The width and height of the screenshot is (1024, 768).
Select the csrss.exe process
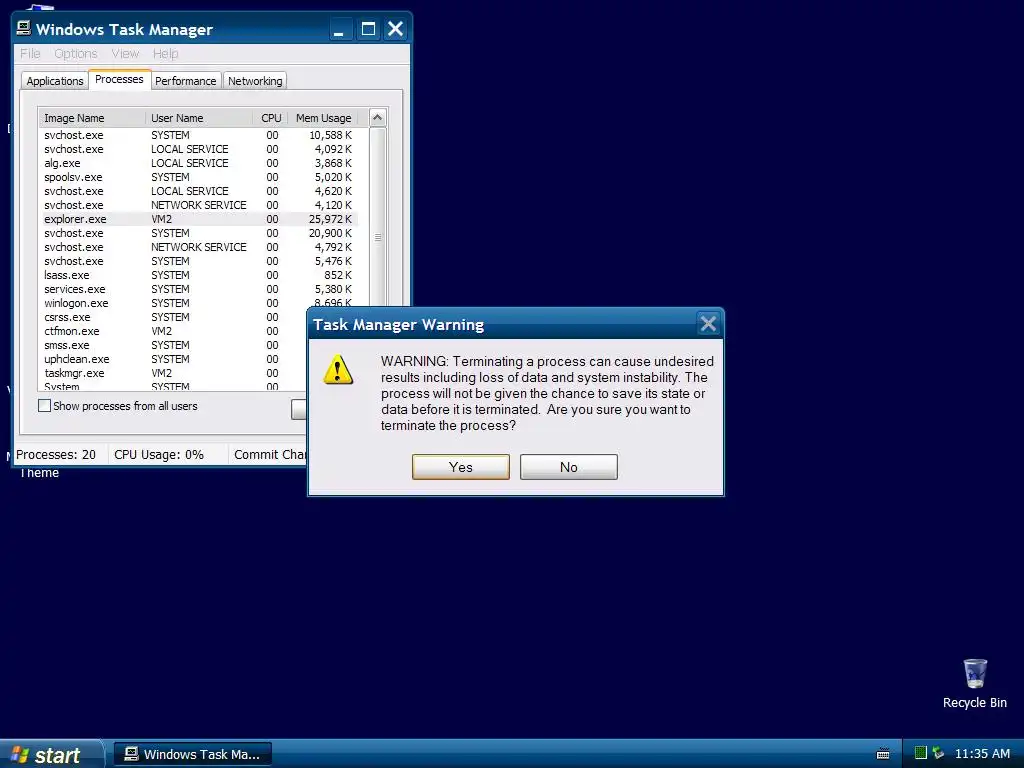(174, 317)
